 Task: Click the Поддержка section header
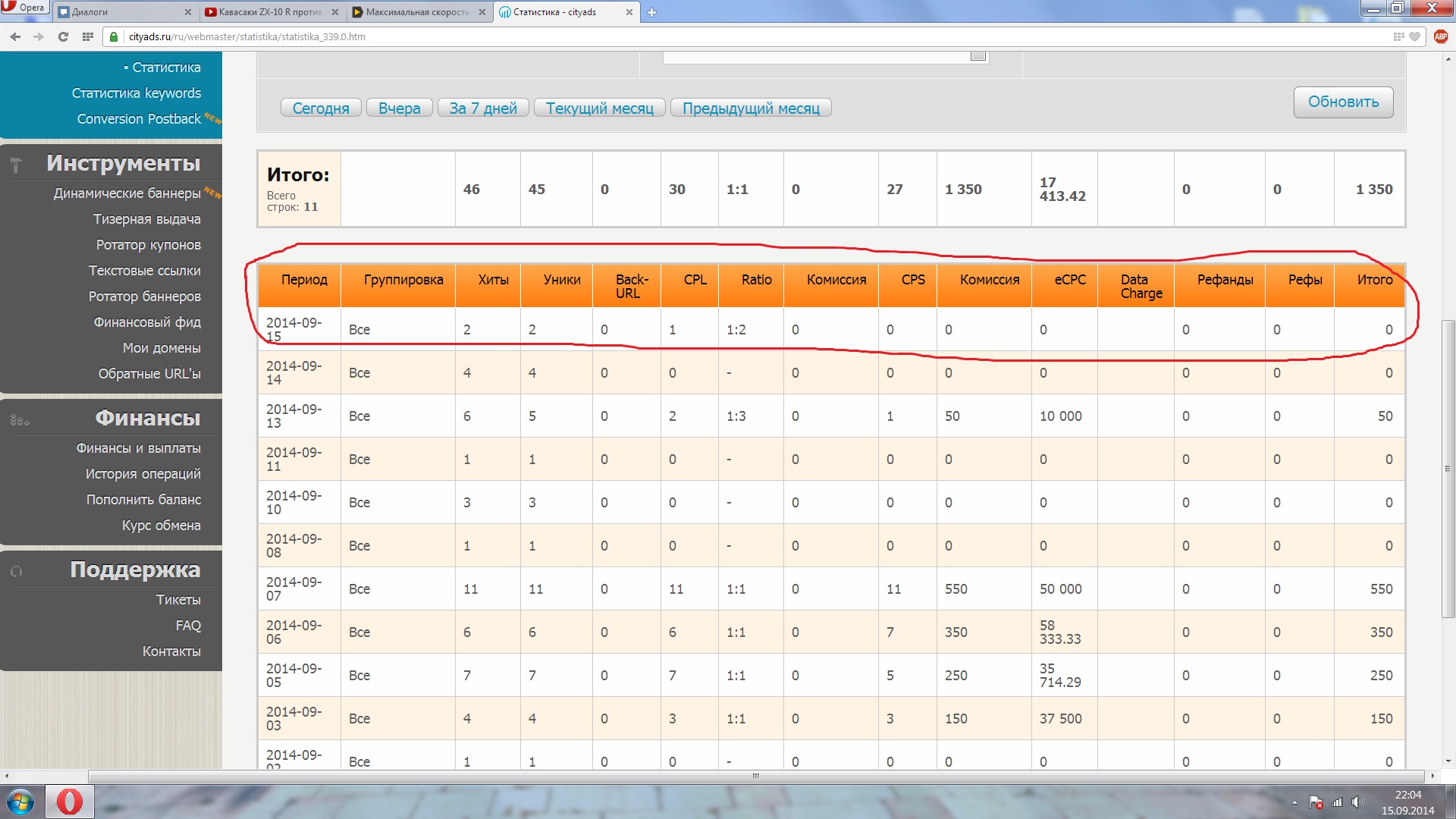pos(135,570)
